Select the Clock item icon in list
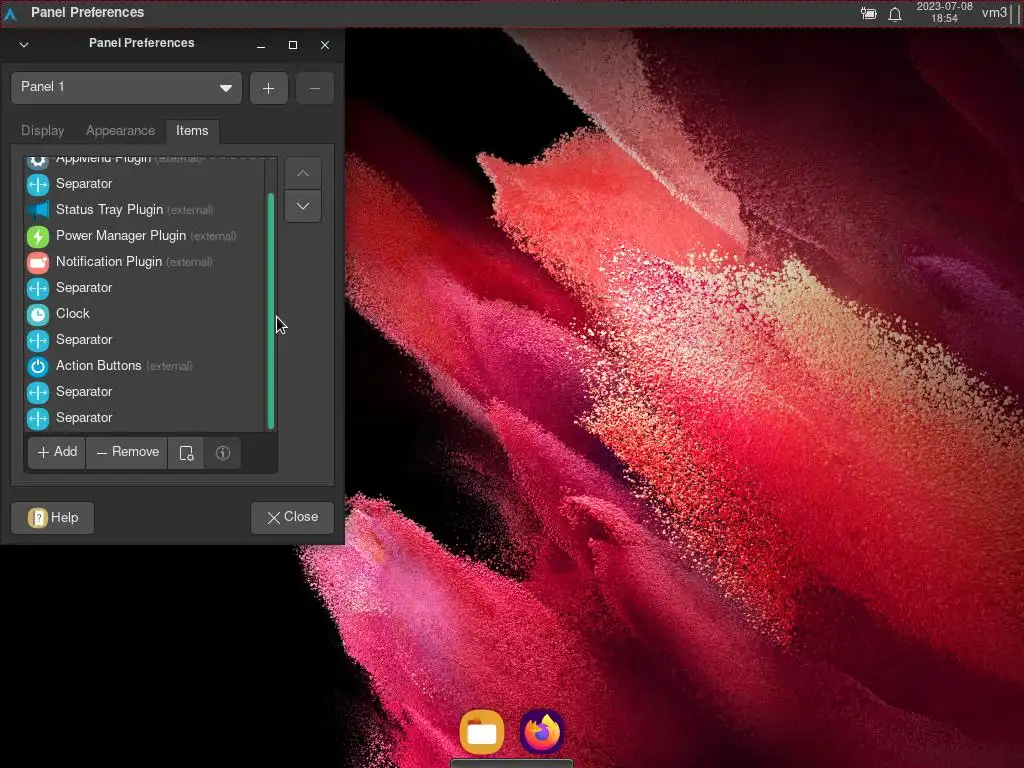1024x768 pixels. [38, 314]
